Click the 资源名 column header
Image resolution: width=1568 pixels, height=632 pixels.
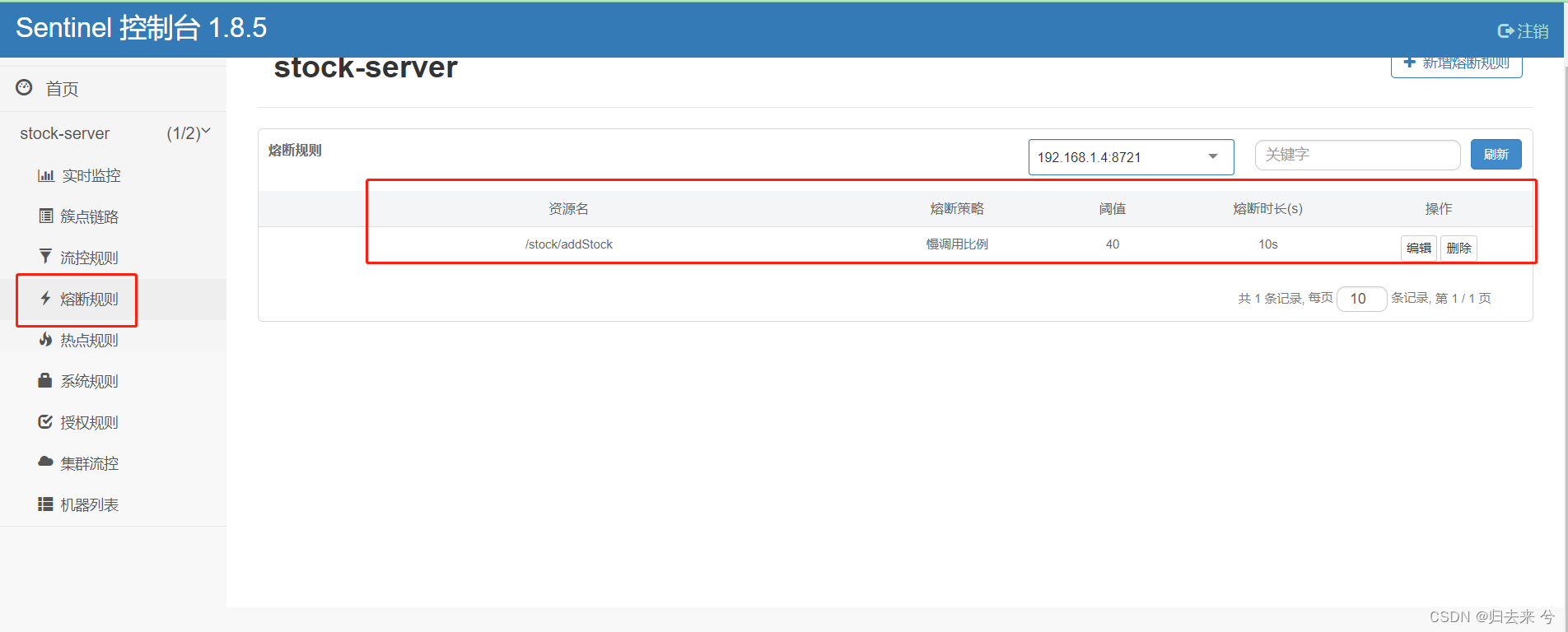coord(568,209)
